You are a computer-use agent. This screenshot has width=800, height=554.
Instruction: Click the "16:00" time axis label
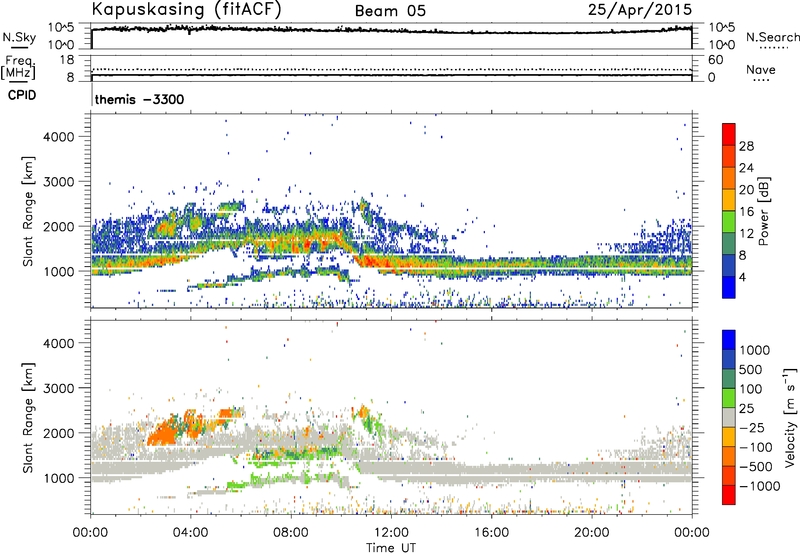(x=491, y=533)
